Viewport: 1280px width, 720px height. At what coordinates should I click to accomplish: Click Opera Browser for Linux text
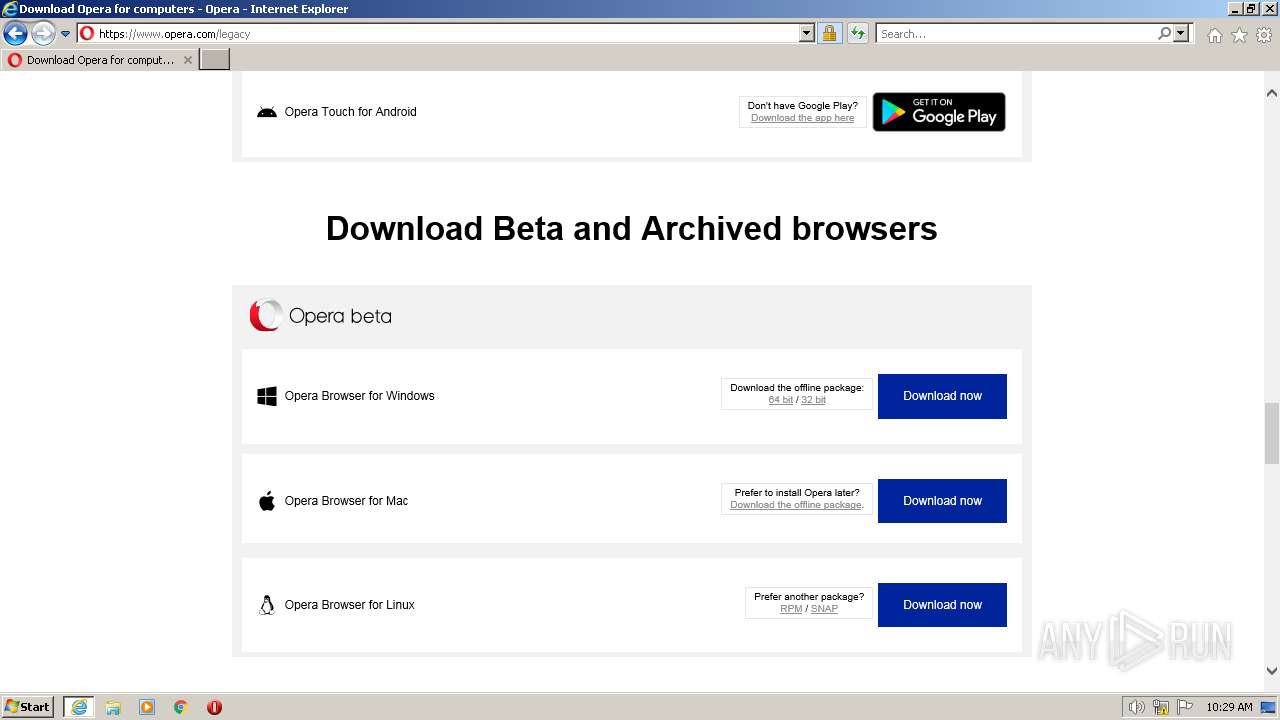[349, 605]
